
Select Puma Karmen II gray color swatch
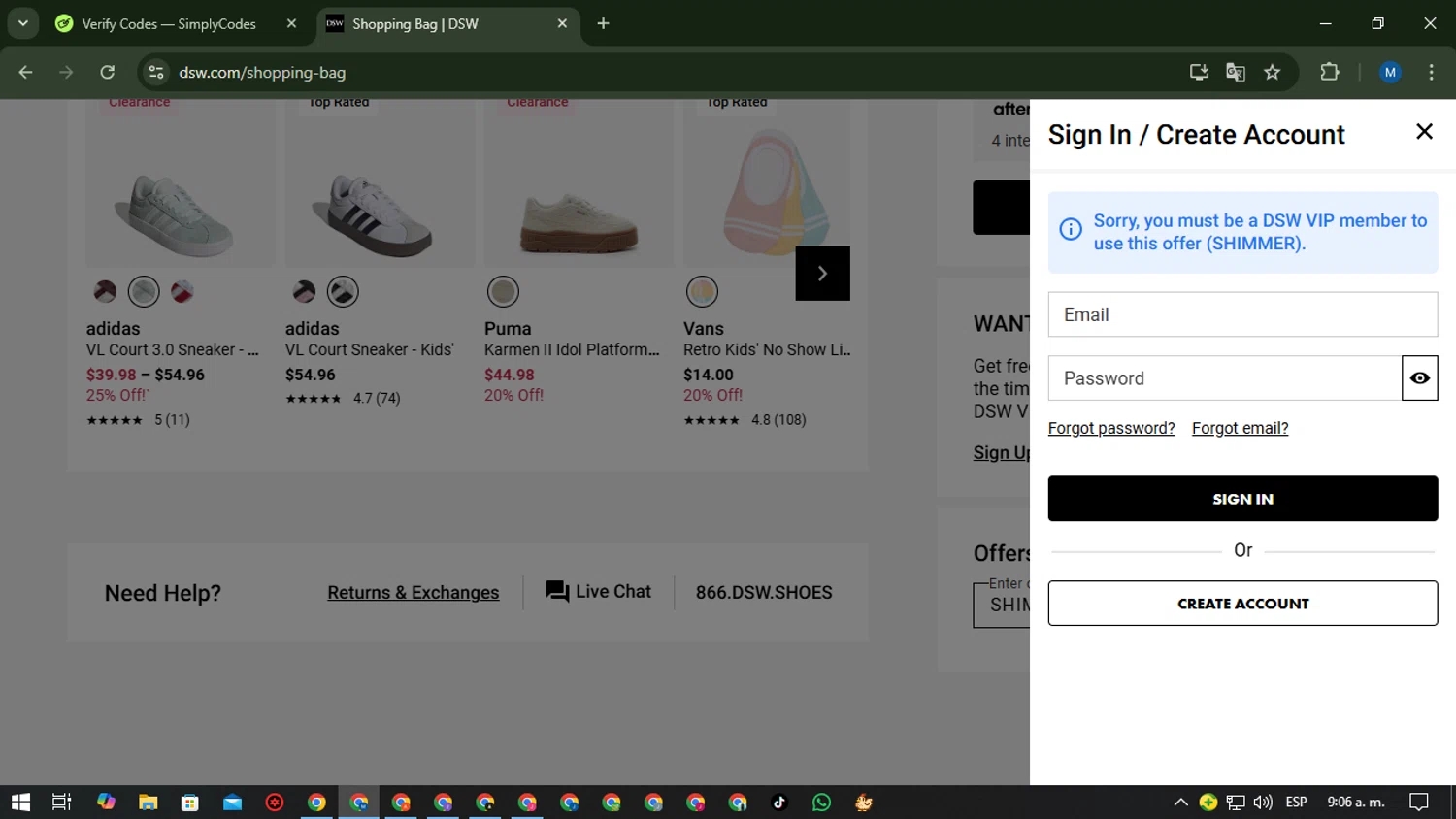coord(503,291)
